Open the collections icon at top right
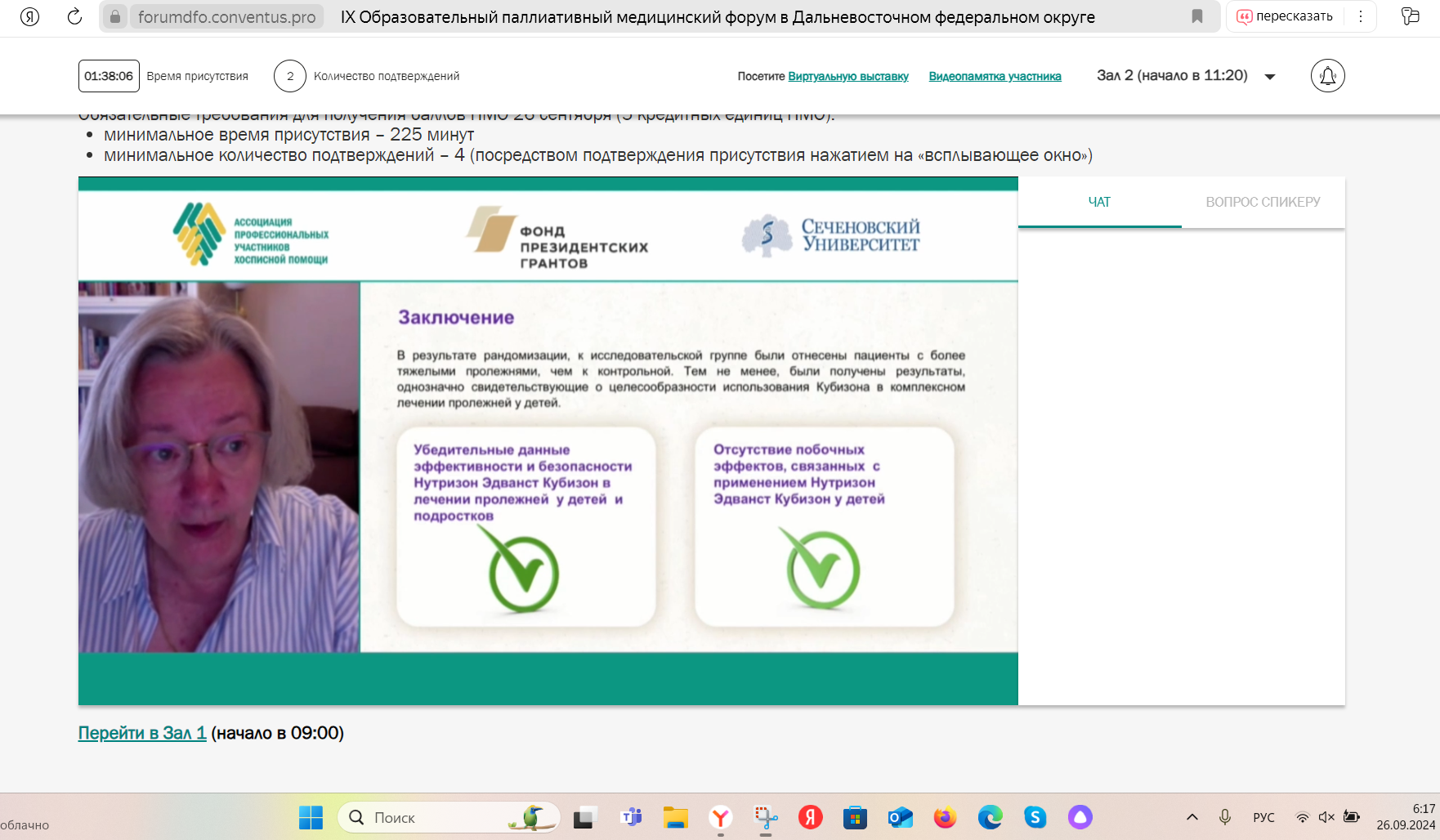Viewport: 1440px width, 840px height. point(1411,16)
